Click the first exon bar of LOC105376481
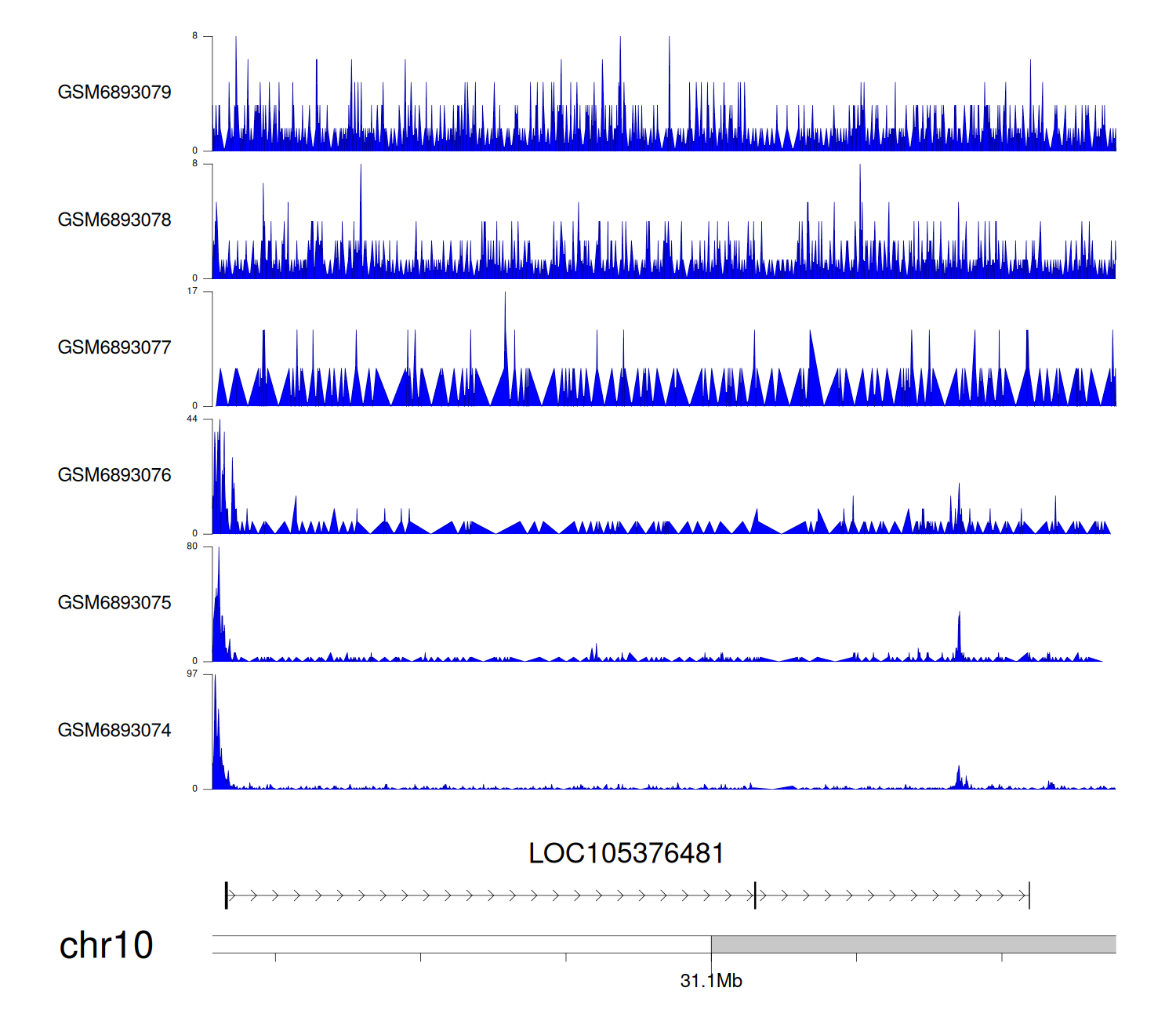 tap(227, 895)
